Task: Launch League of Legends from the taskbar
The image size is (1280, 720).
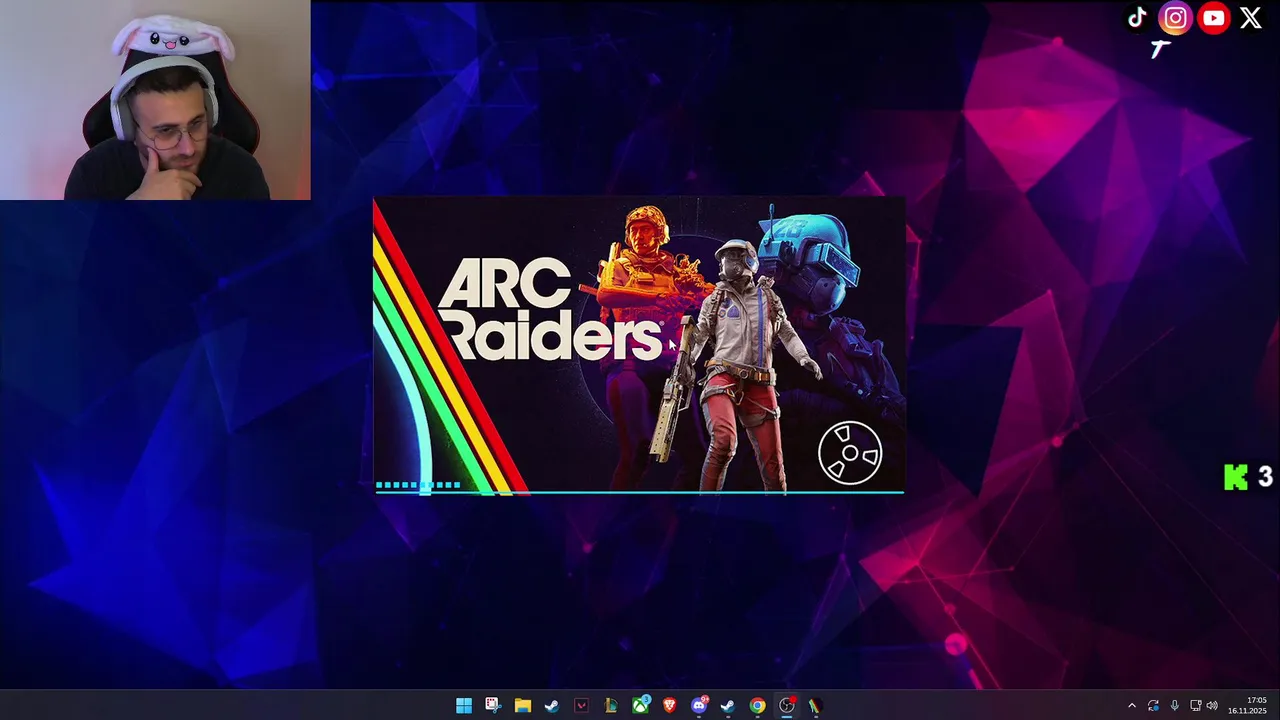Action: pyautogui.click(x=610, y=706)
